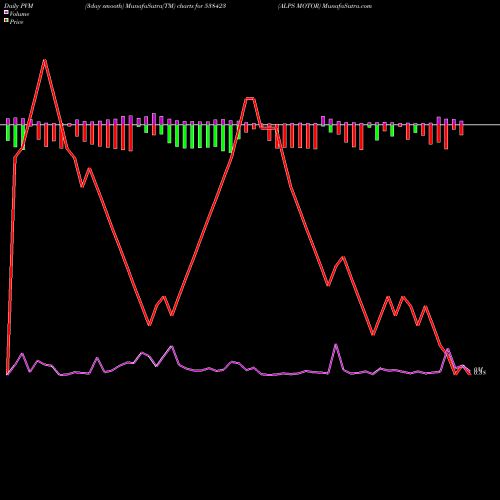Viewport: 500px width, 500px height.
Task: Click the '(3day smooth) MunafaSutra(TM) charts for 538423' heading
Action: pyautogui.click(x=155, y=6)
